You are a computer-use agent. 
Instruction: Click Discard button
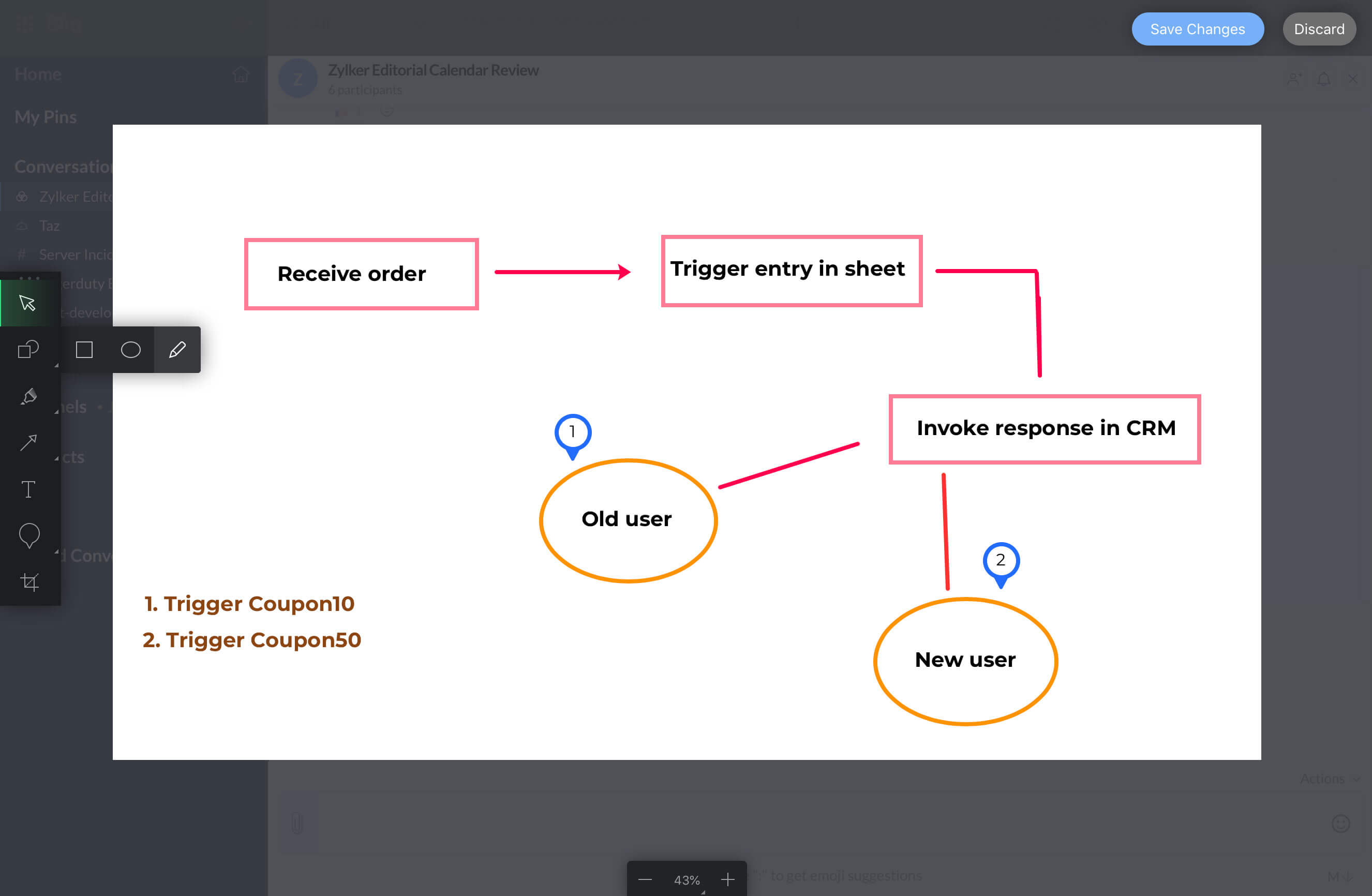[1318, 29]
